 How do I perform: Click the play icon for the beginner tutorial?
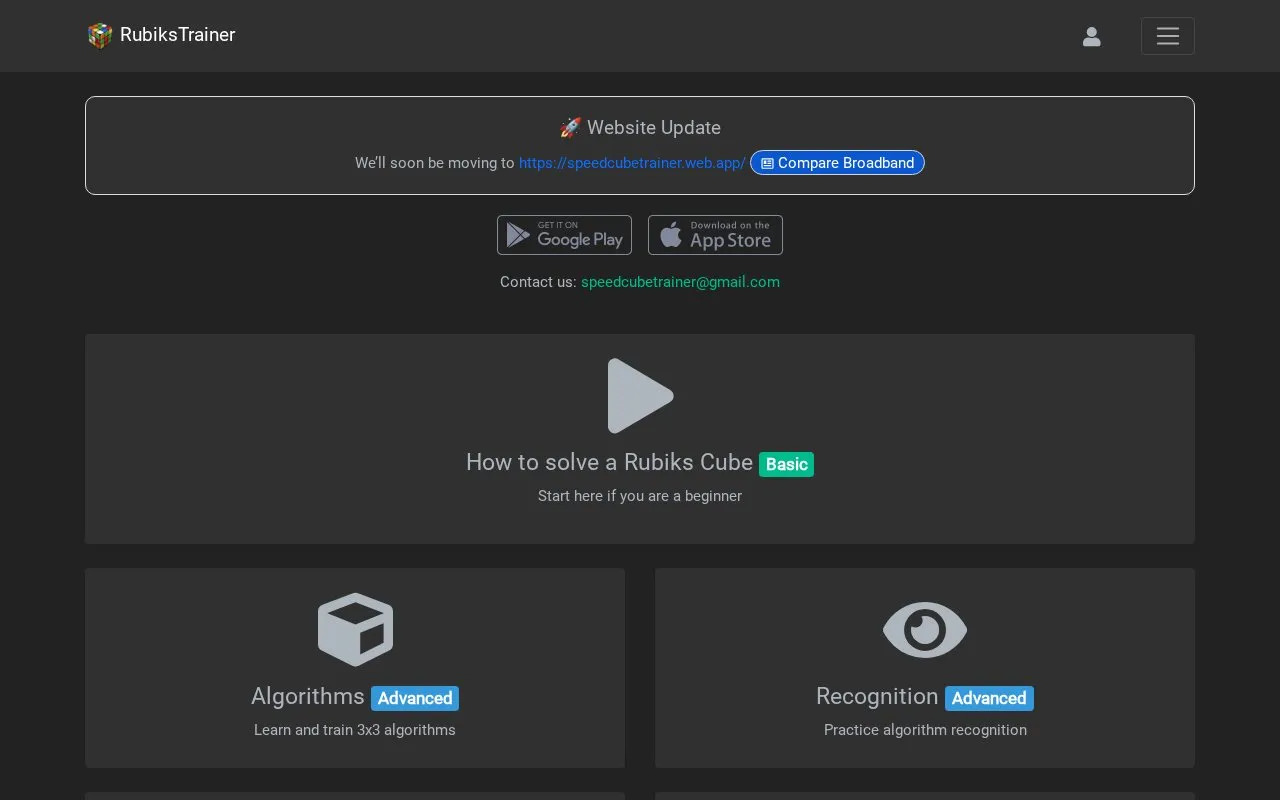pos(640,396)
